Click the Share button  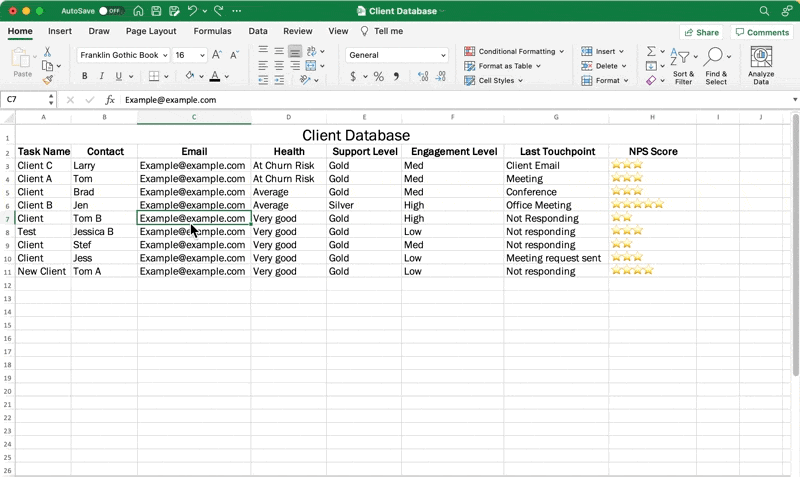(701, 32)
